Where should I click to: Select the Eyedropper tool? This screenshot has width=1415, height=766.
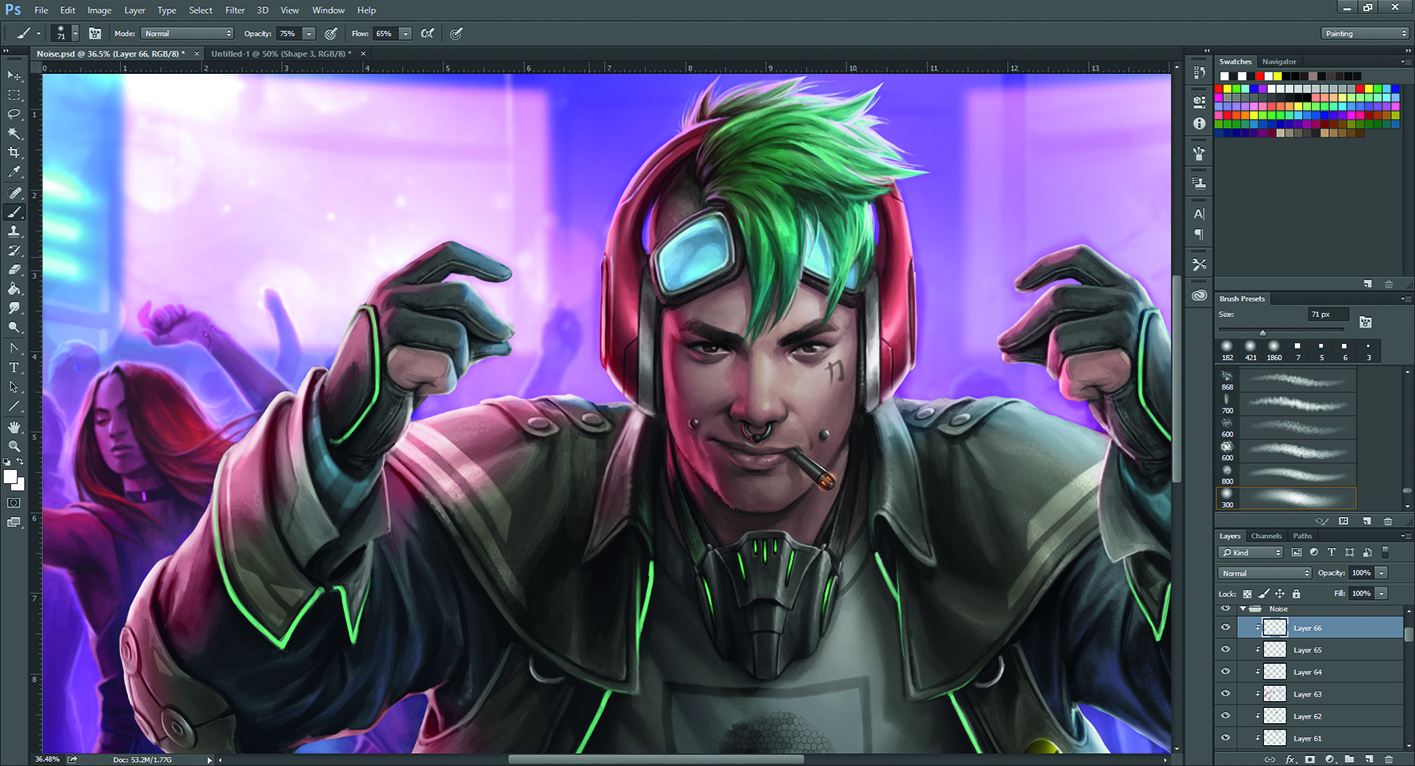pos(14,172)
